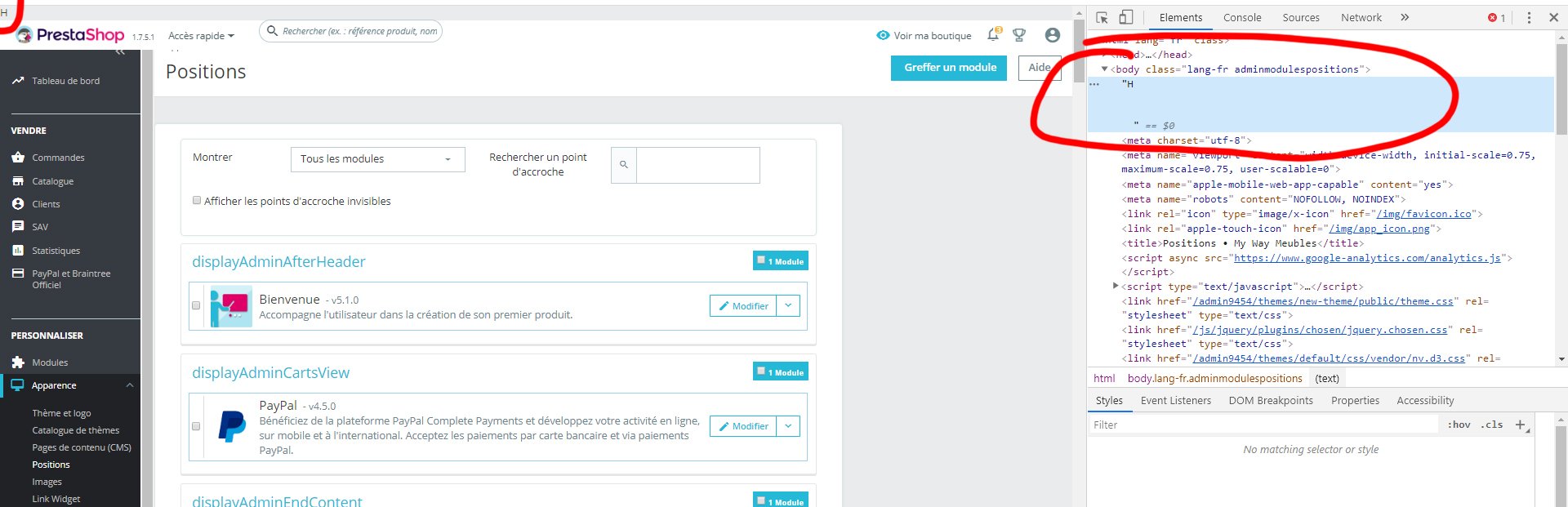1568x507 pixels.
Task: Click the Commandes basket icon
Action: 18,158
